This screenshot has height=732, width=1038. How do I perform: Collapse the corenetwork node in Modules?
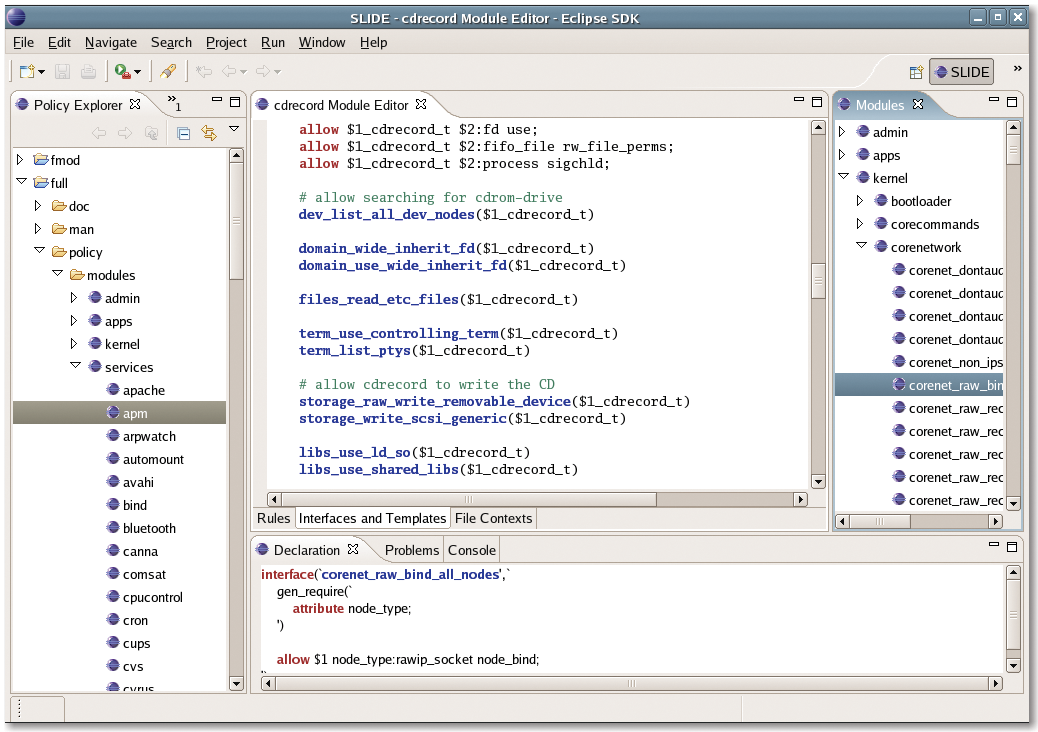tap(861, 246)
